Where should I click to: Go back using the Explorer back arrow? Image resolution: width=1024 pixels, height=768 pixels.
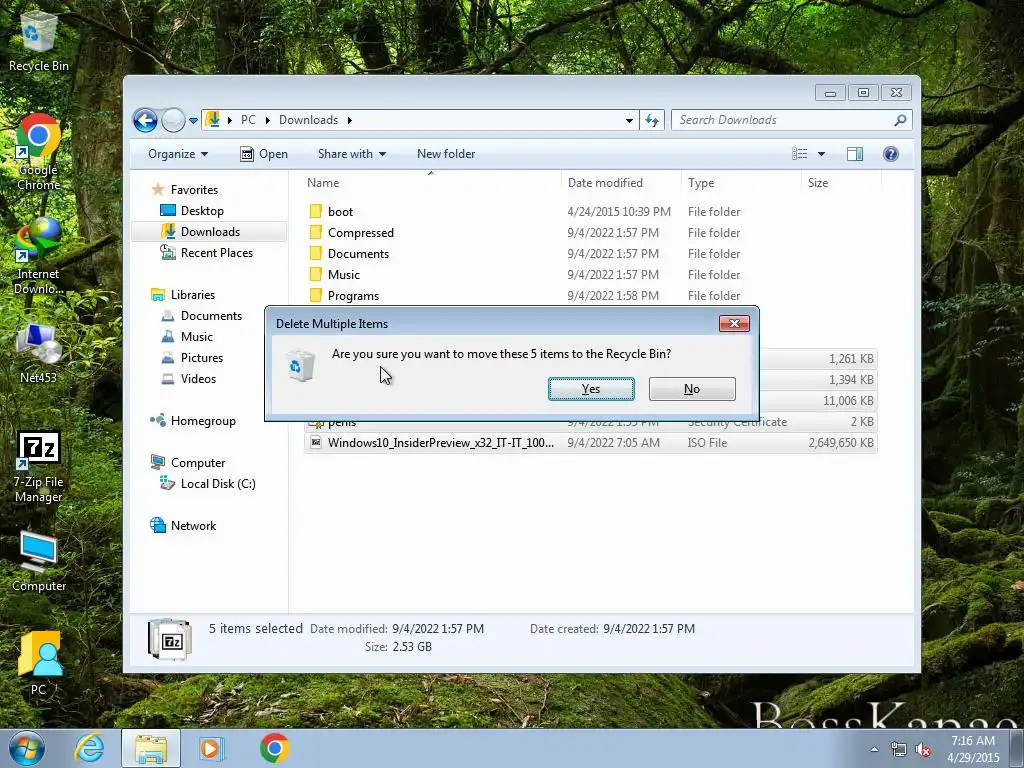coord(145,120)
